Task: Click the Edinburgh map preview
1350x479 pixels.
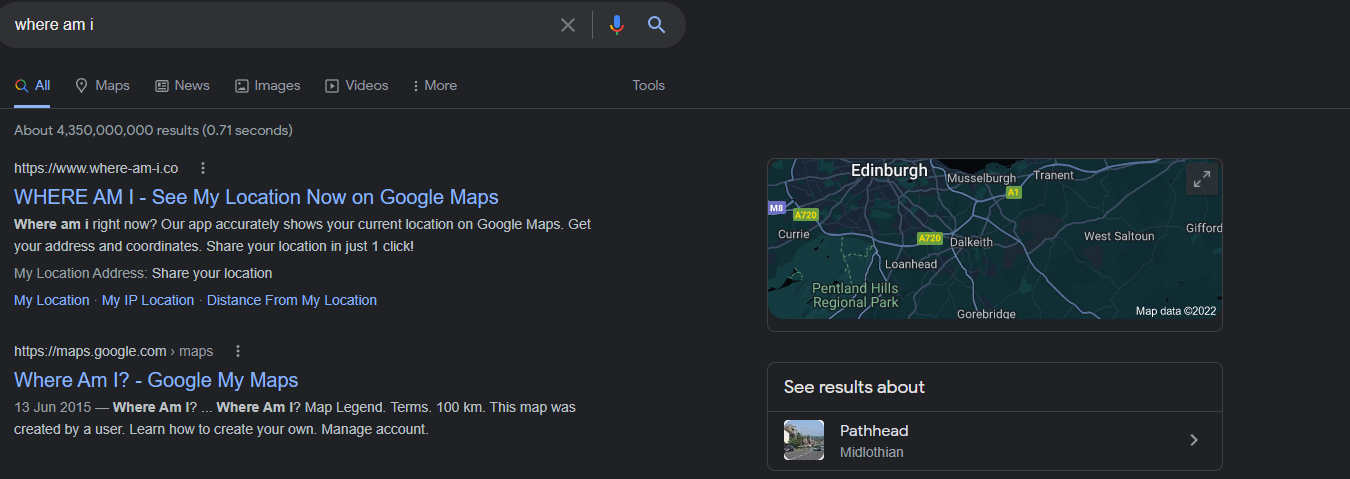Action: [994, 239]
